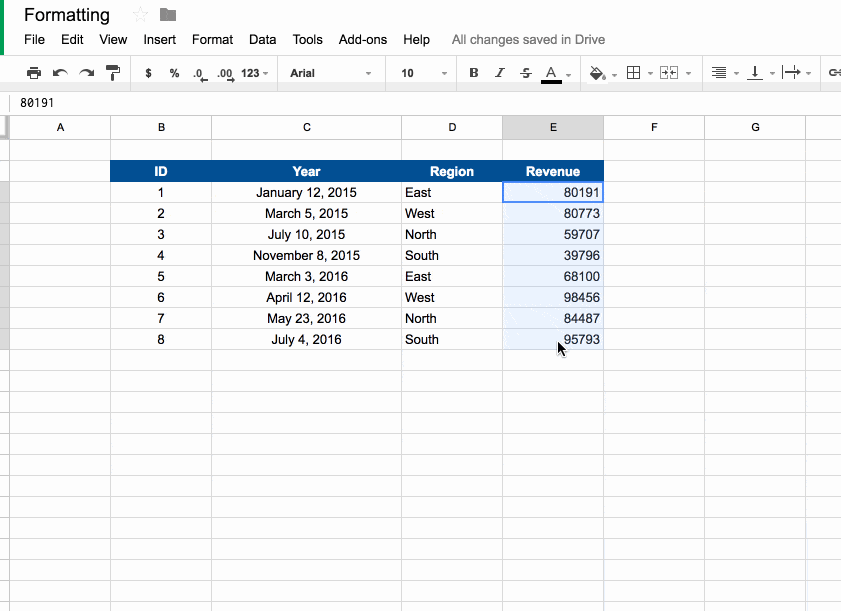Toggle bold formatting
This screenshot has width=841, height=611.
click(x=474, y=73)
